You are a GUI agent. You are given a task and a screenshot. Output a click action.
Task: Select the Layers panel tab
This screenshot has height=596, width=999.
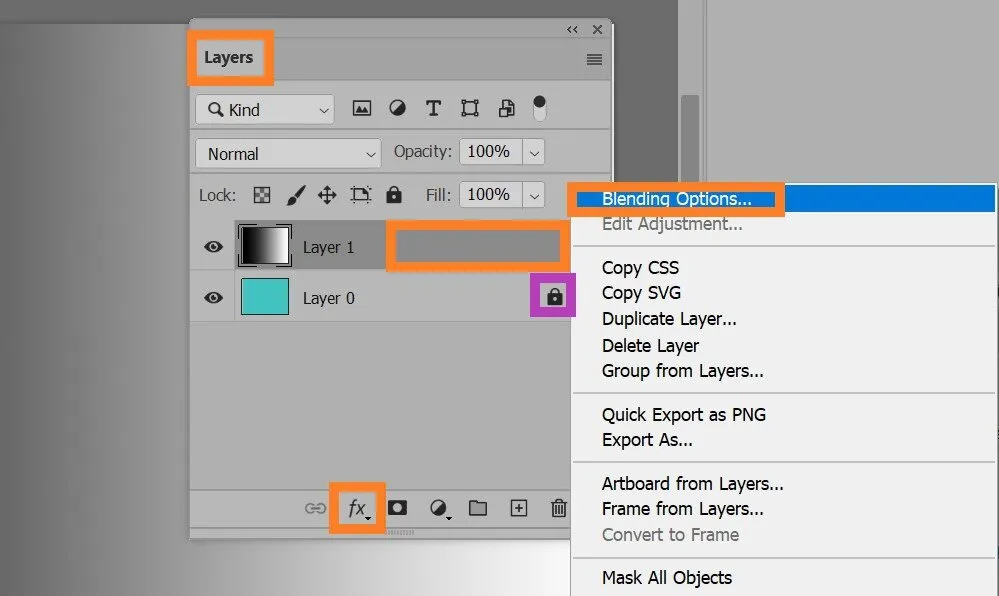(x=229, y=57)
